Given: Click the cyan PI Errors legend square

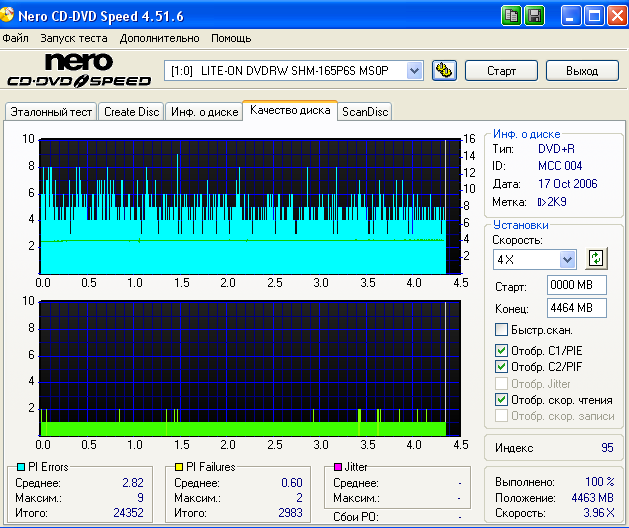Looking at the screenshot, I should pos(21,467).
